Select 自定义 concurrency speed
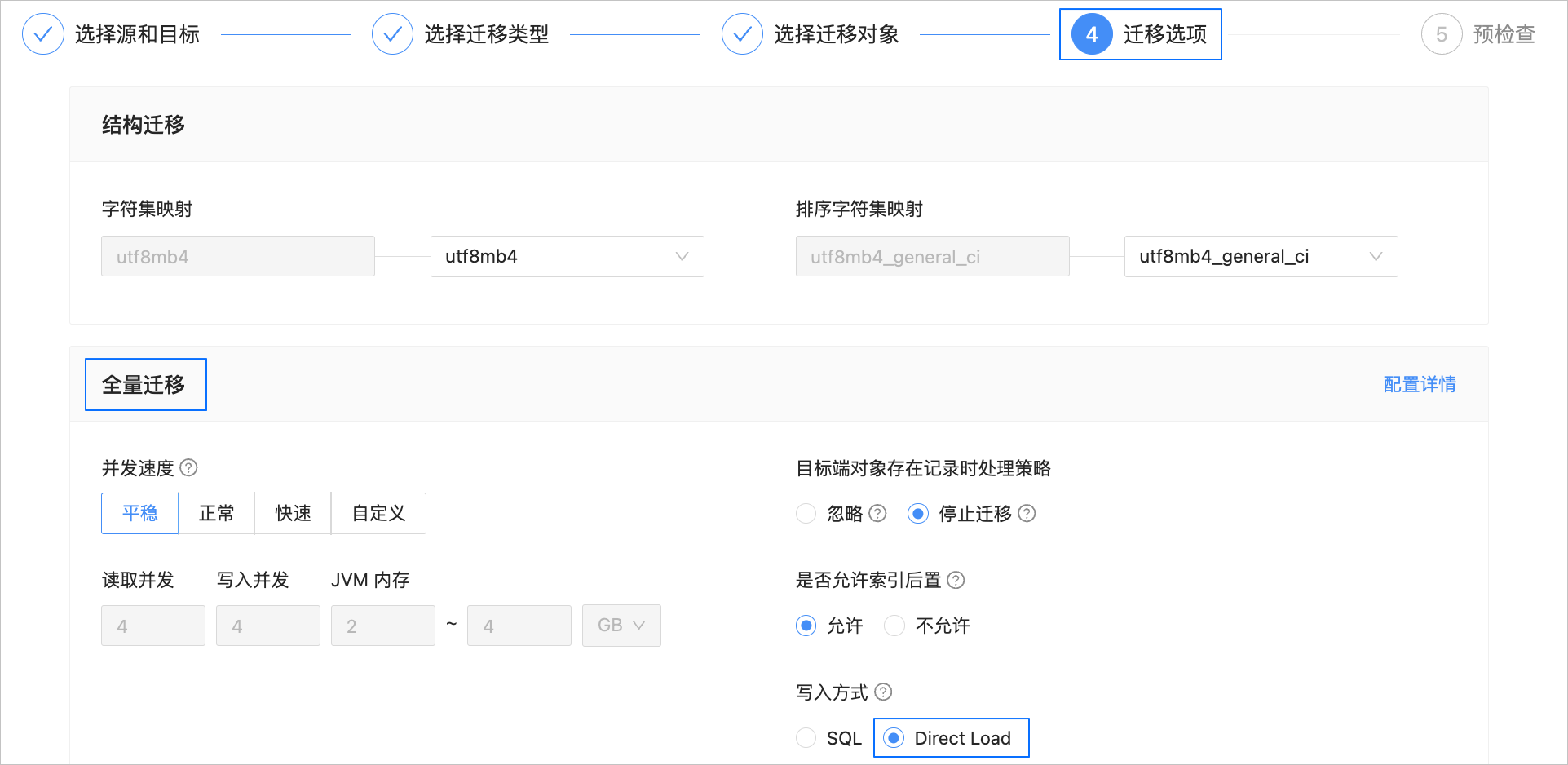The image size is (1568, 765). click(x=378, y=513)
